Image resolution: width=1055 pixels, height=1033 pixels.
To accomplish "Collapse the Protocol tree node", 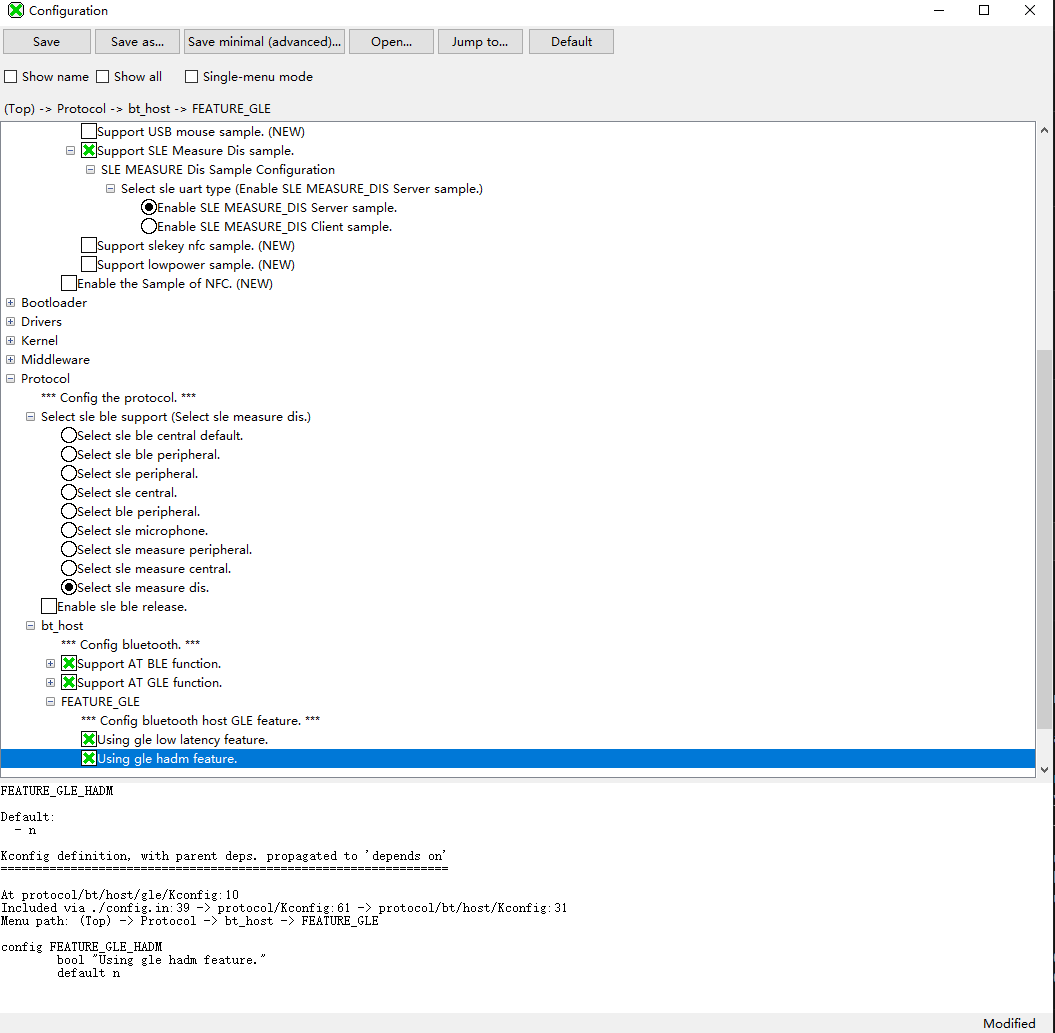I will 11,379.
